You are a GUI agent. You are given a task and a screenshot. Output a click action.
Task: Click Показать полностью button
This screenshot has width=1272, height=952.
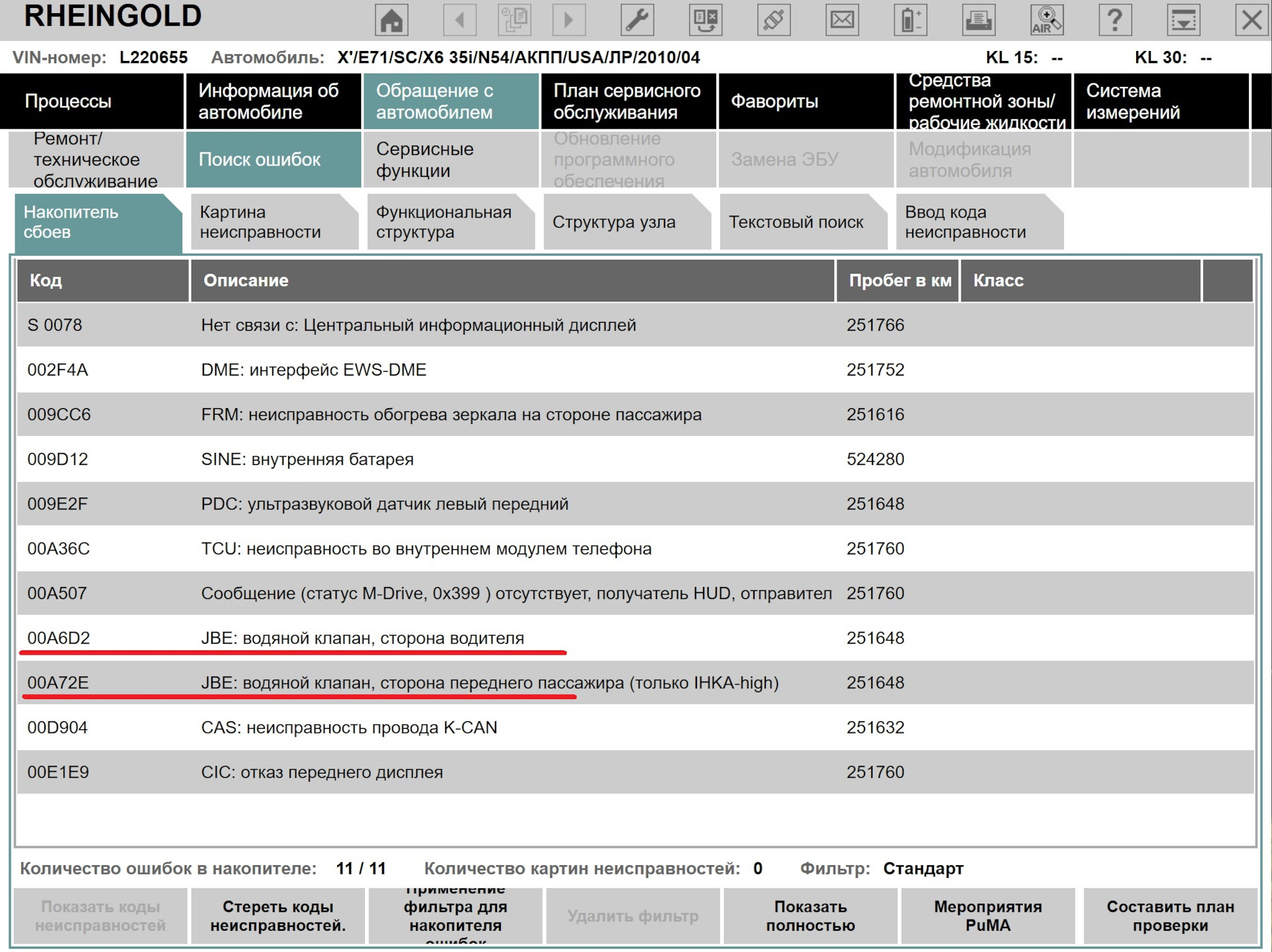click(811, 916)
